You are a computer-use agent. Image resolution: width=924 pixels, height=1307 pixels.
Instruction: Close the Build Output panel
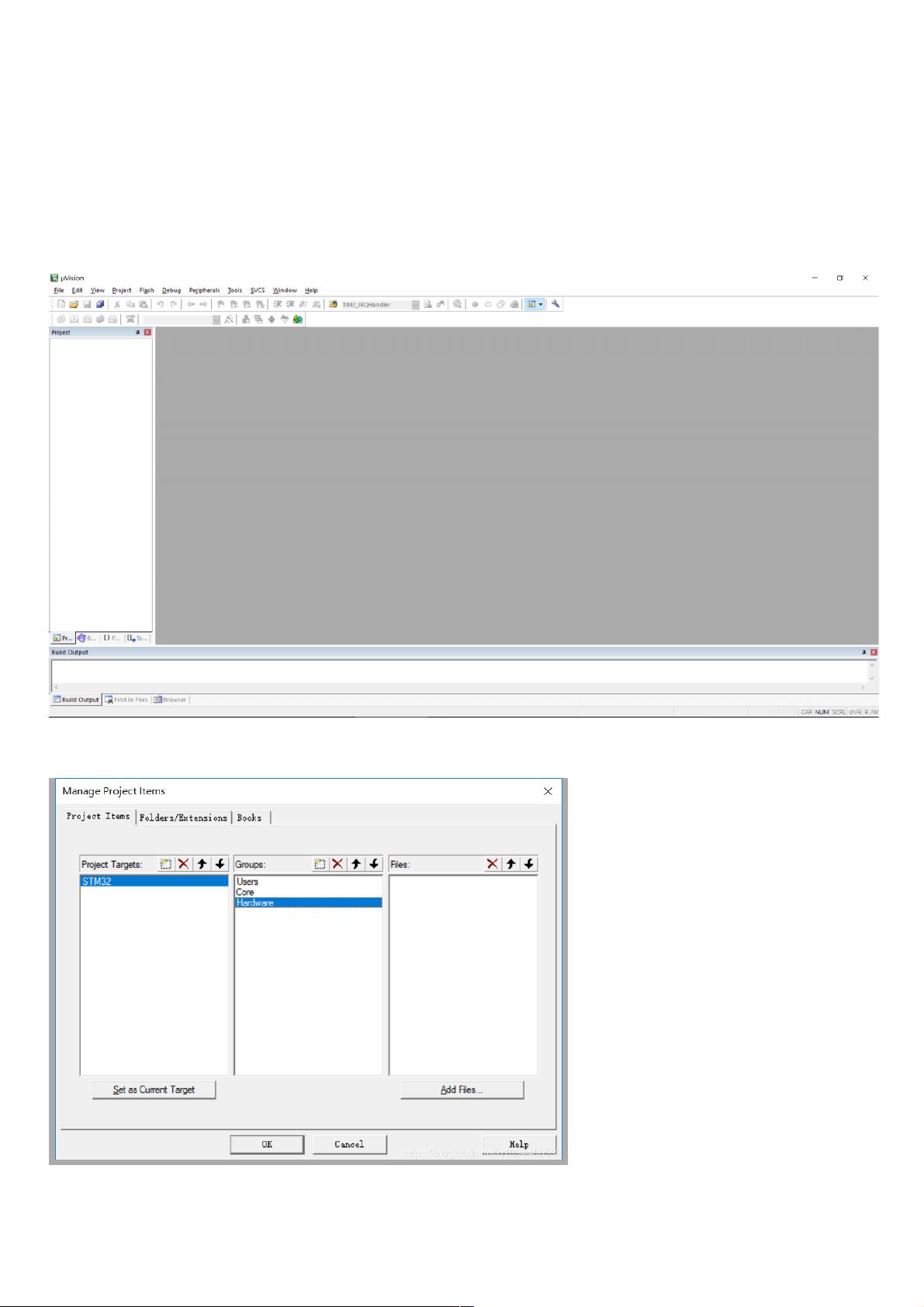(x=874, y=652)
